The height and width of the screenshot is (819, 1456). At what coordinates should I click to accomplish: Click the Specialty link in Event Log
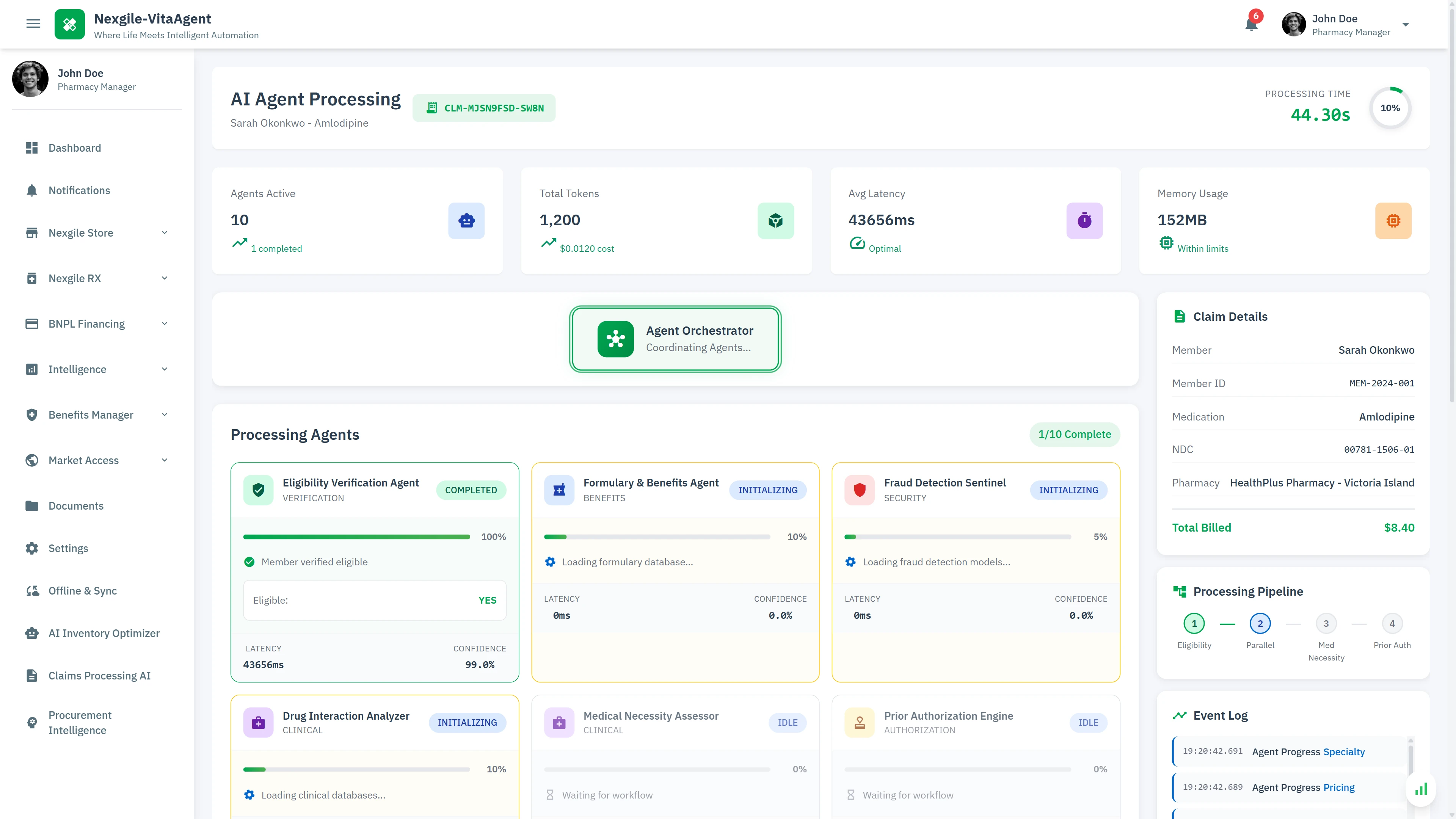[1344, 752]
